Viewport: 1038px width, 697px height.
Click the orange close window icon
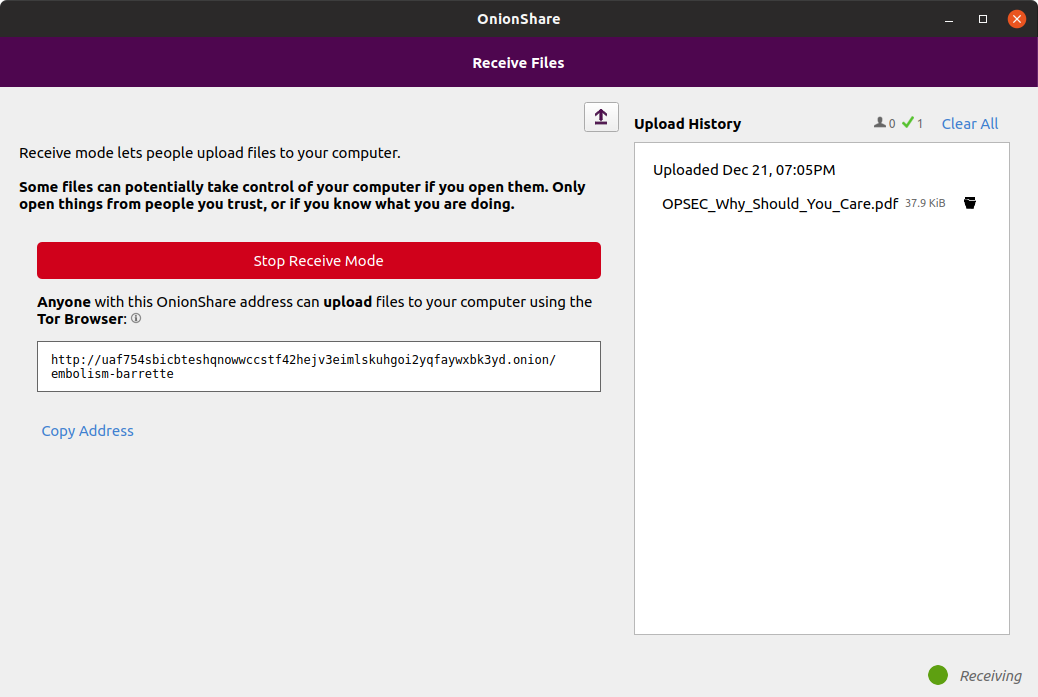[x=1016, y=18]
